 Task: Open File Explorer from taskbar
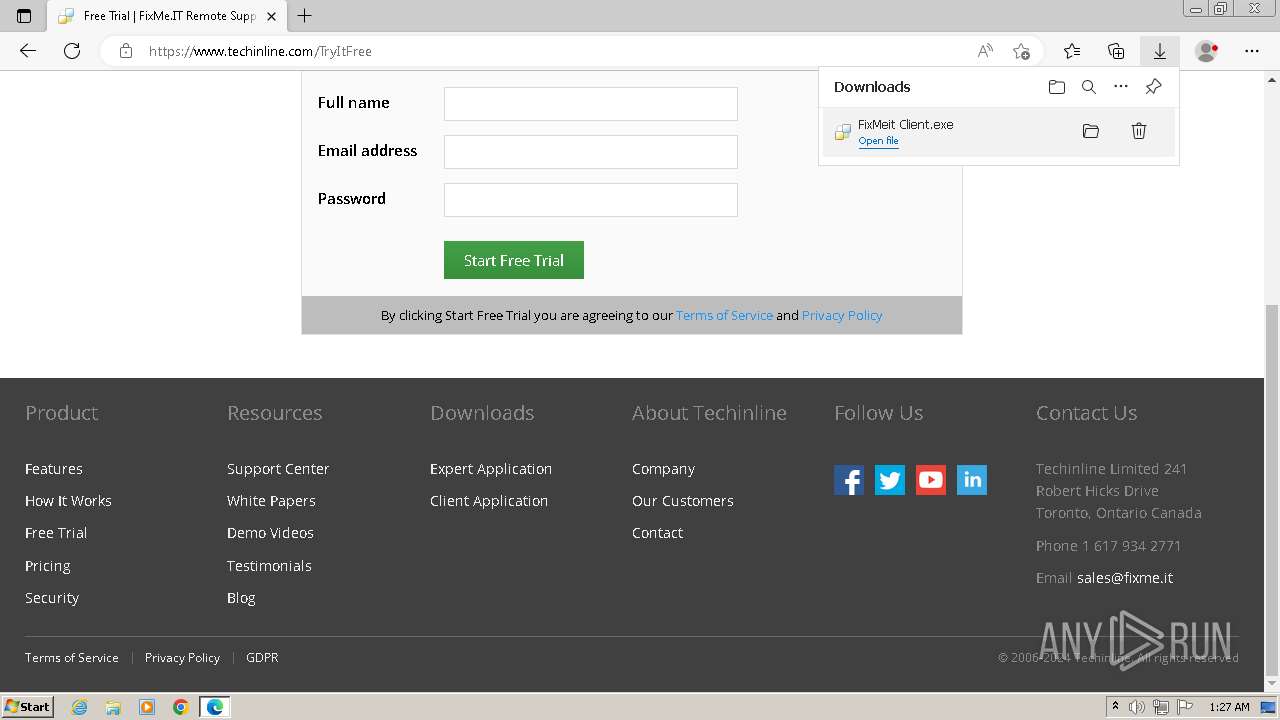[x=113, y=707]
